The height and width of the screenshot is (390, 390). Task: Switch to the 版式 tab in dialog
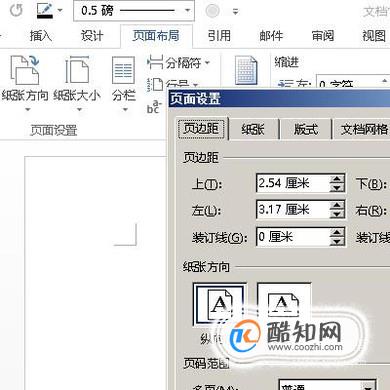305,129
